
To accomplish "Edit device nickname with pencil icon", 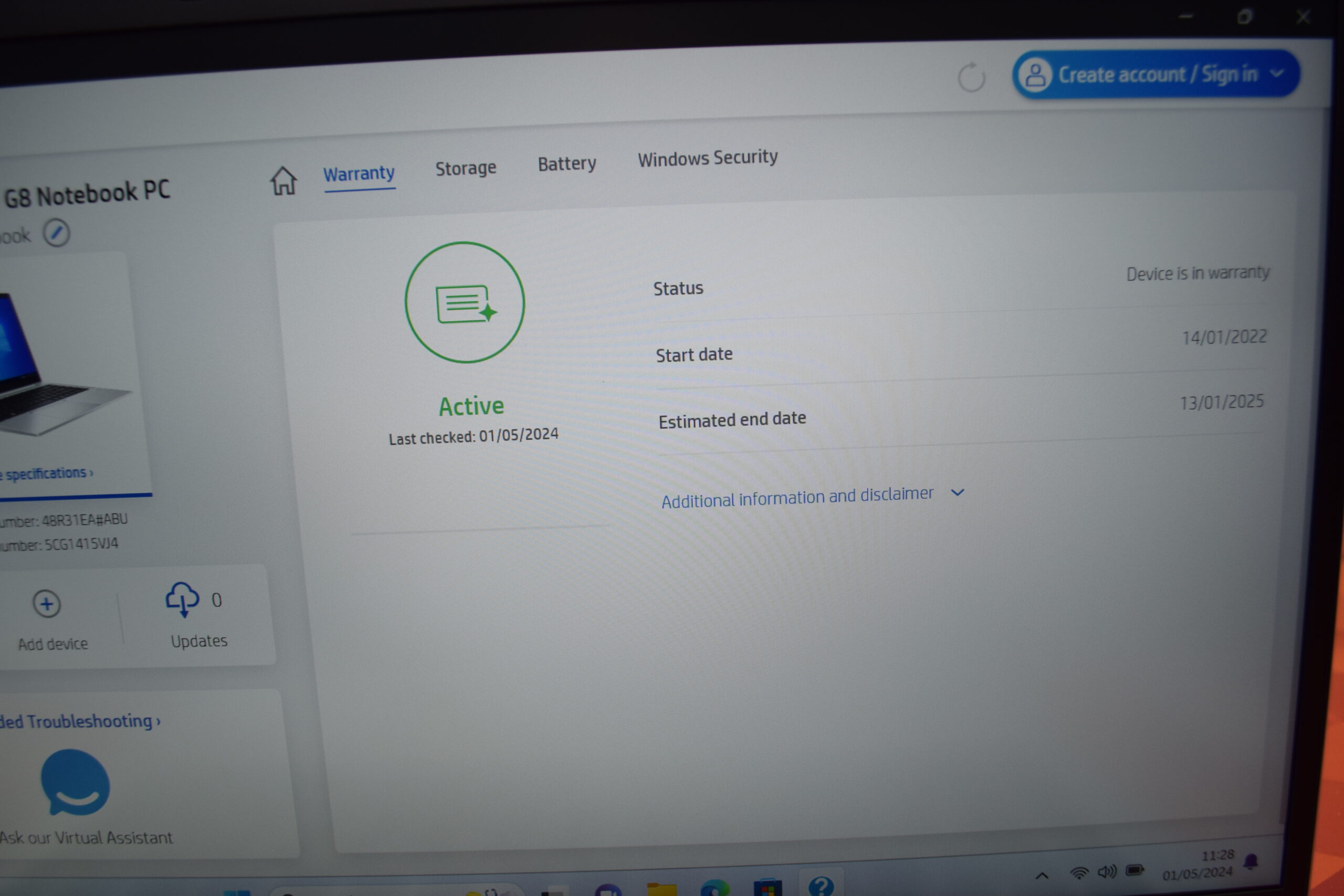I will [57, 233].
